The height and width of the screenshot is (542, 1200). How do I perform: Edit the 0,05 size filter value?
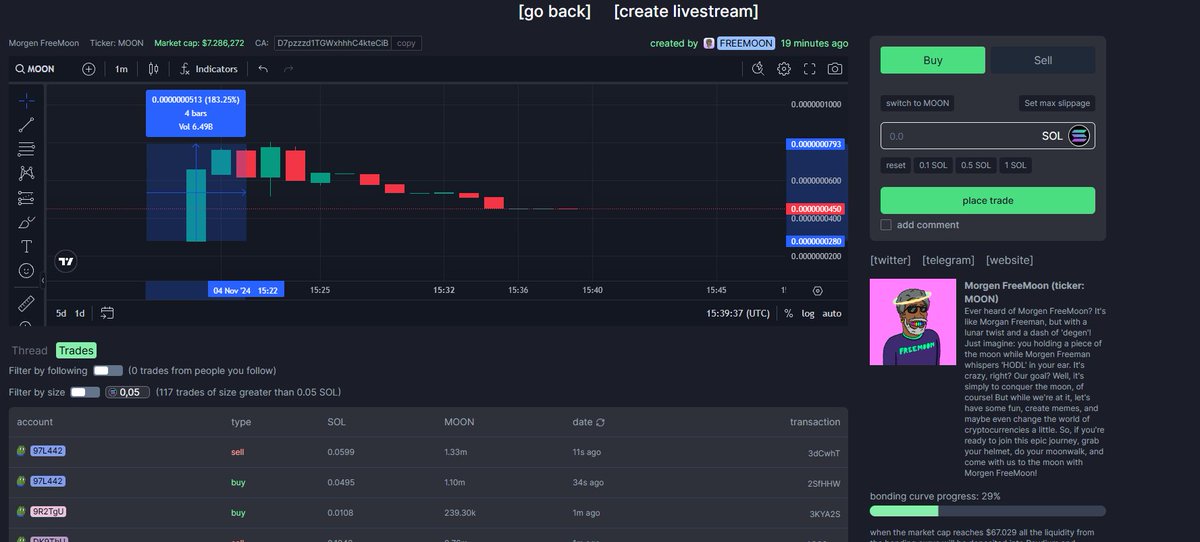127,392
